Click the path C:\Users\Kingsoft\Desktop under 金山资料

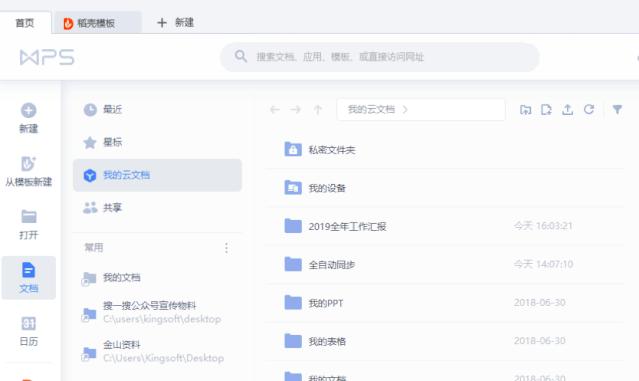pos(163,358)
